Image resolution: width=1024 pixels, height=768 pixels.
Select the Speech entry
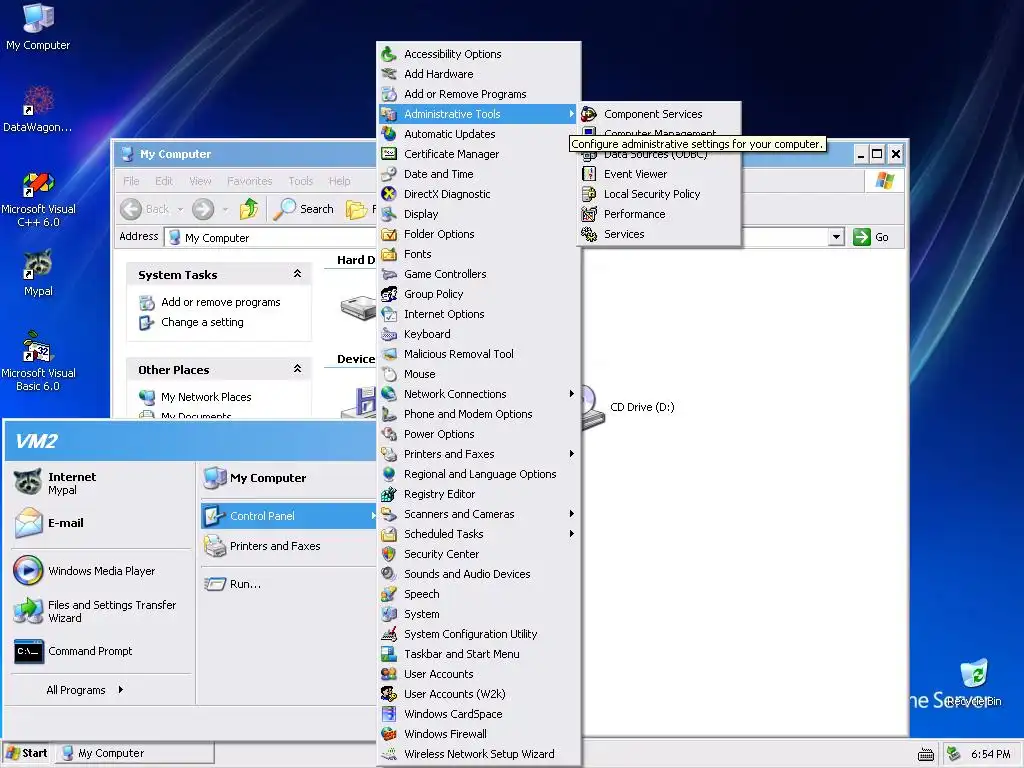[x=479, y=594]
